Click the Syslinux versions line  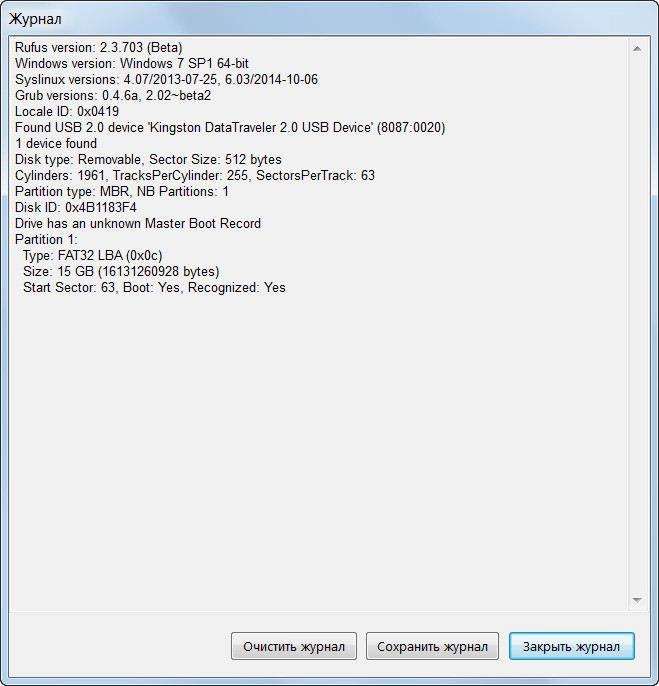pos(166,79)
